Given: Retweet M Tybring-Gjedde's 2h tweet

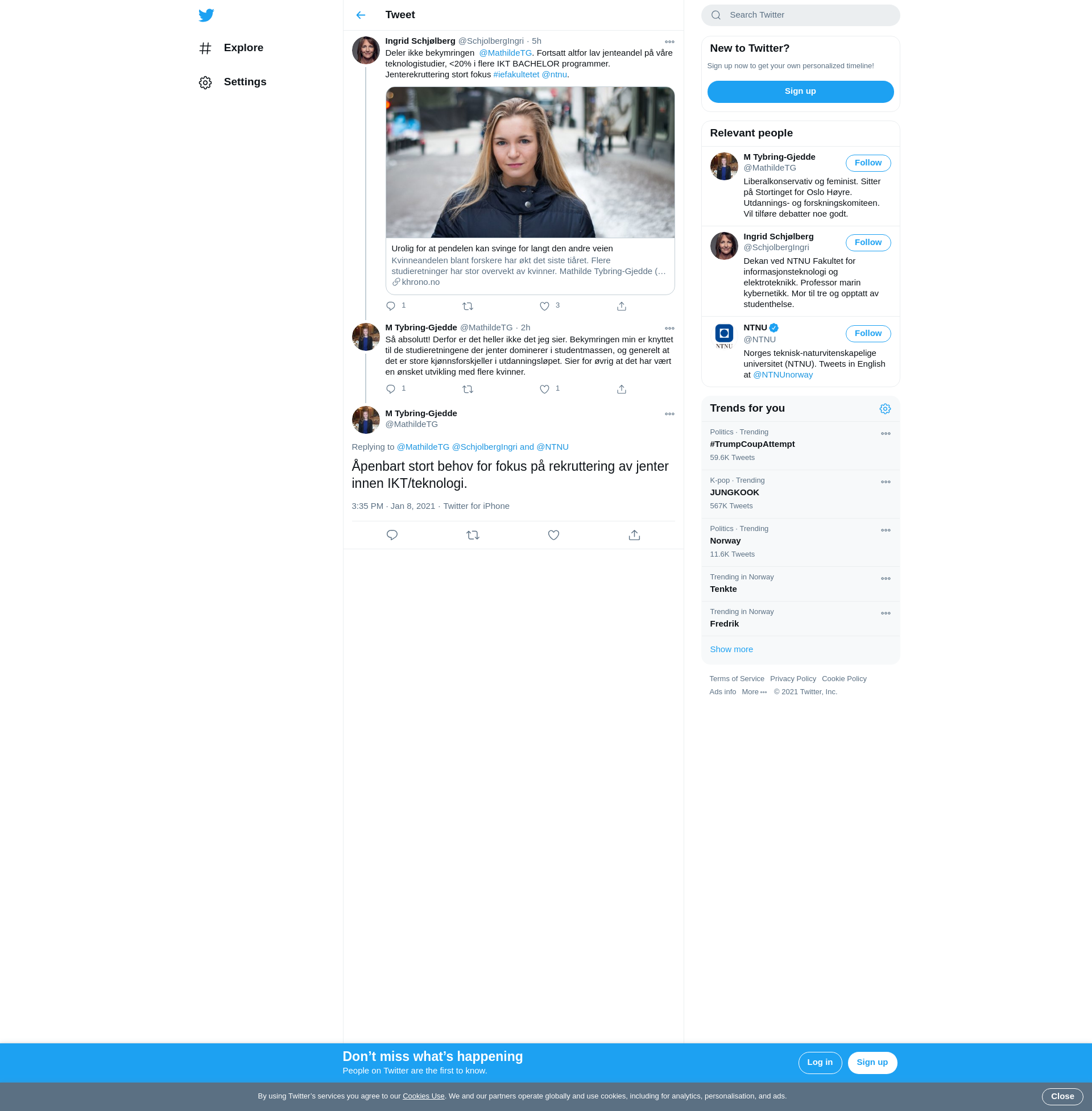Looking at the screenshot, I should pos(468,389).
